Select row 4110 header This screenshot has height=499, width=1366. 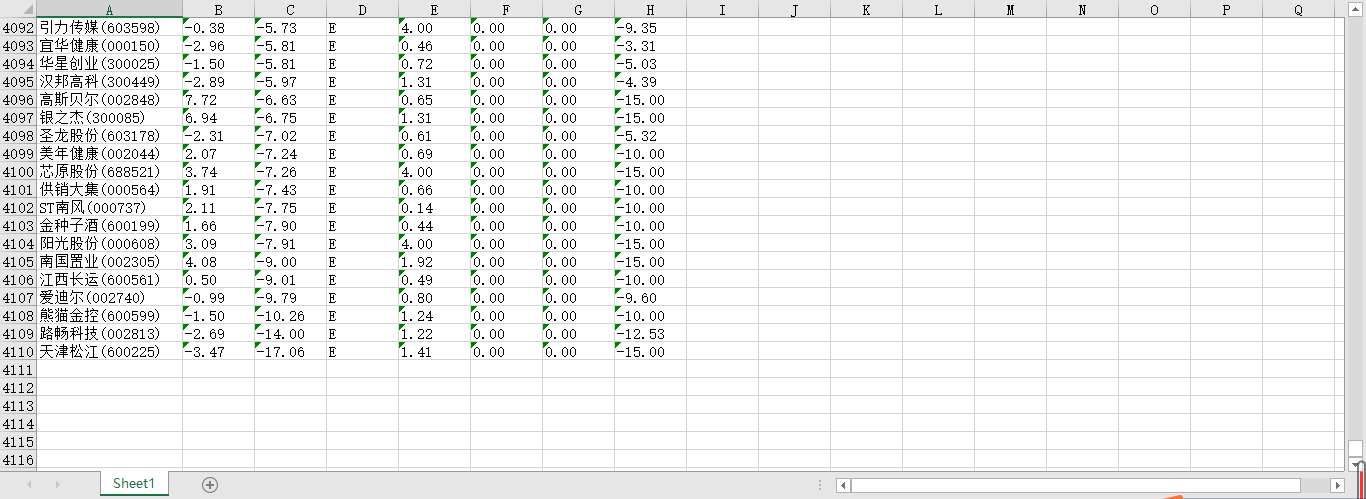pyautogui.click(x=18, y=352)
